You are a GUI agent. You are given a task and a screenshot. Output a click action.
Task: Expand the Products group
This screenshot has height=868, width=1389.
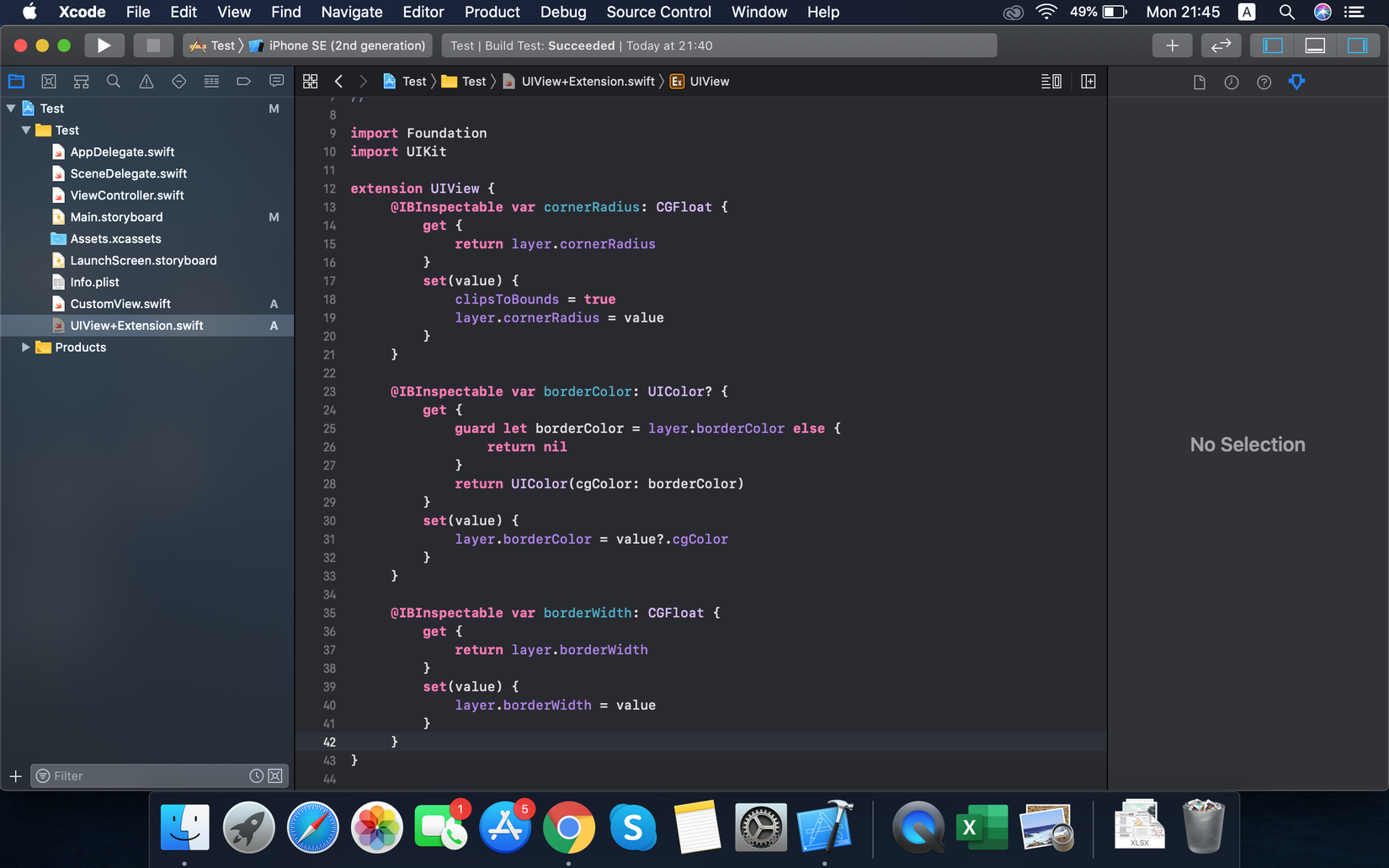[26, 347]
